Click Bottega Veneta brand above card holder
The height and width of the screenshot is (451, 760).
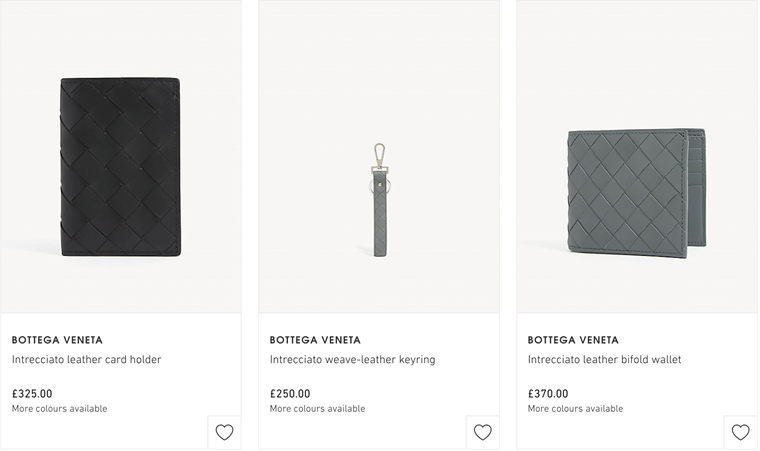point(57,340)
